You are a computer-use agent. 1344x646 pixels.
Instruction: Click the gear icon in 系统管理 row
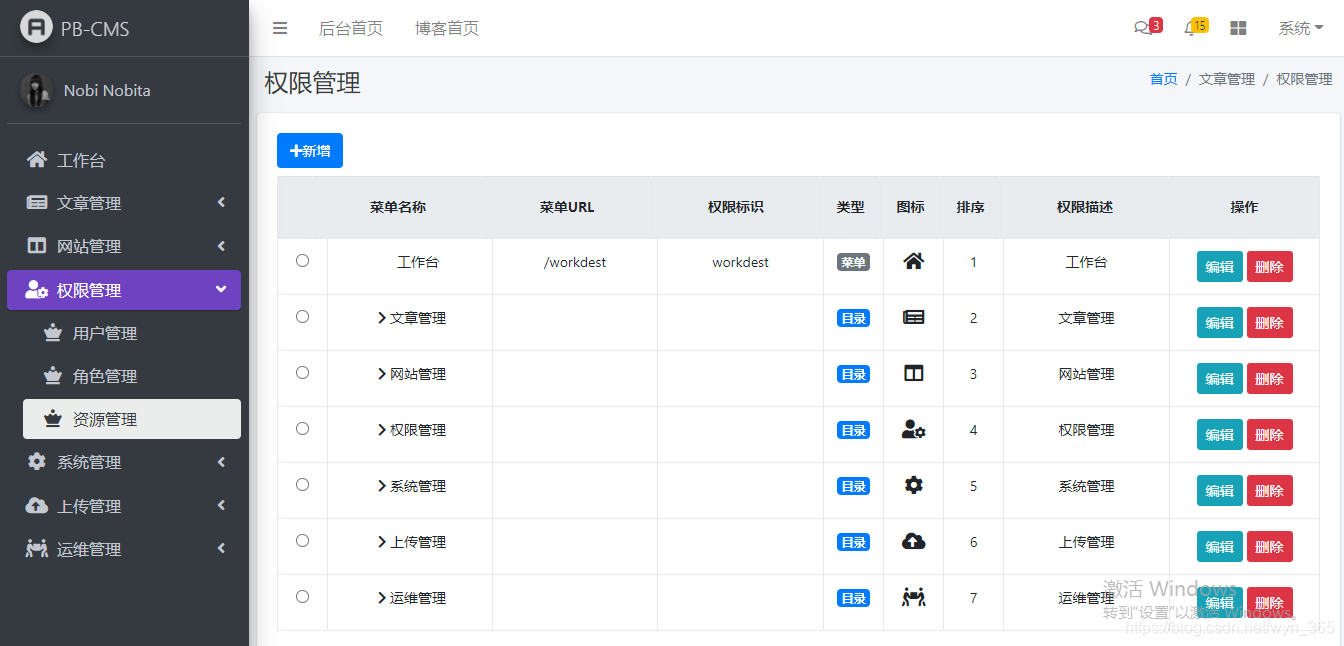913,486
